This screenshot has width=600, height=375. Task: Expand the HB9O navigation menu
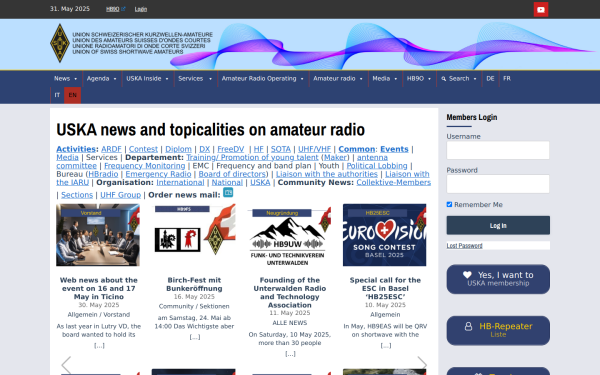[x=419, y=78]
